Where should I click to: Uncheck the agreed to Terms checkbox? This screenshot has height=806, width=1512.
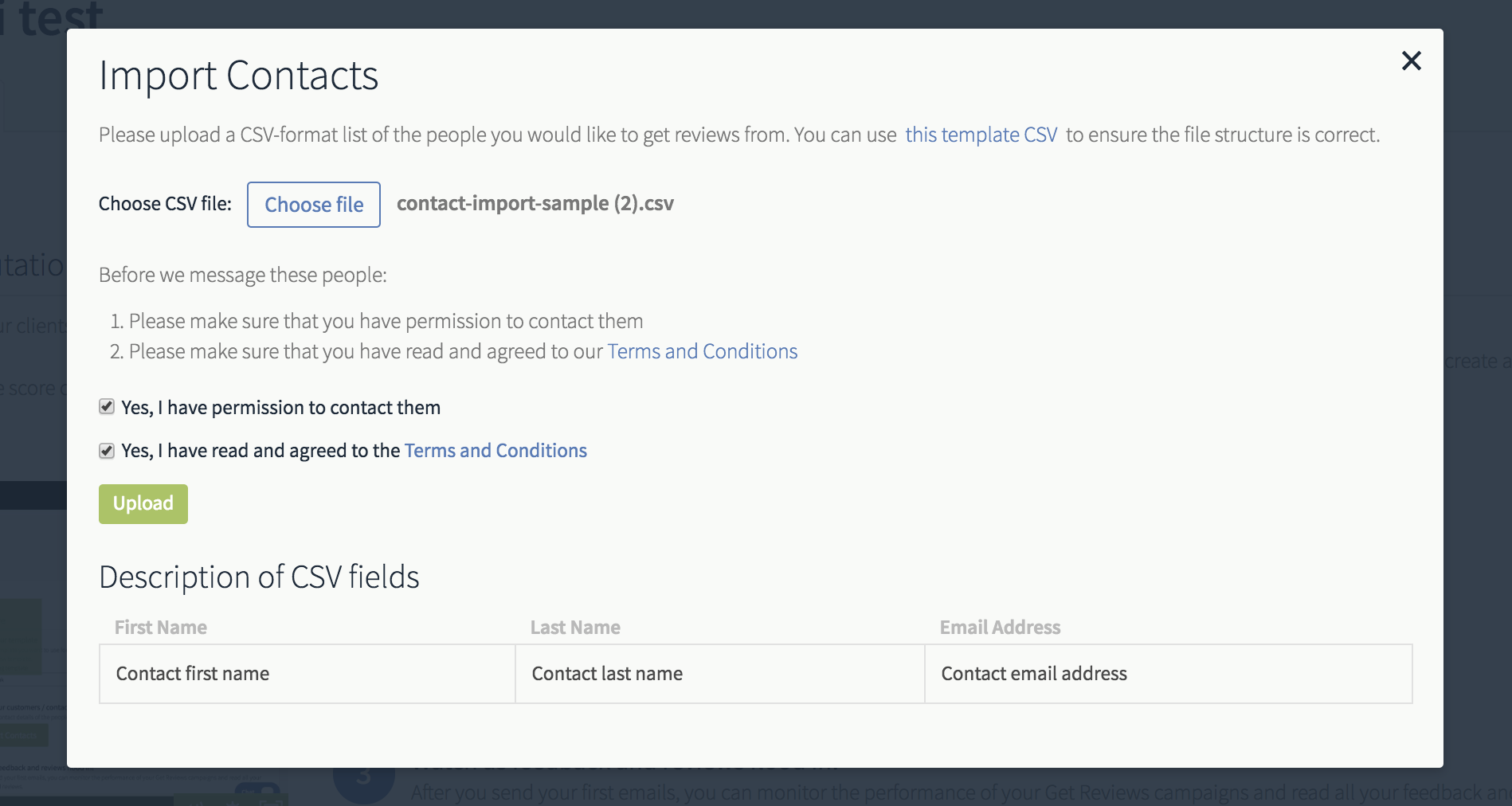tap(107, 451)
